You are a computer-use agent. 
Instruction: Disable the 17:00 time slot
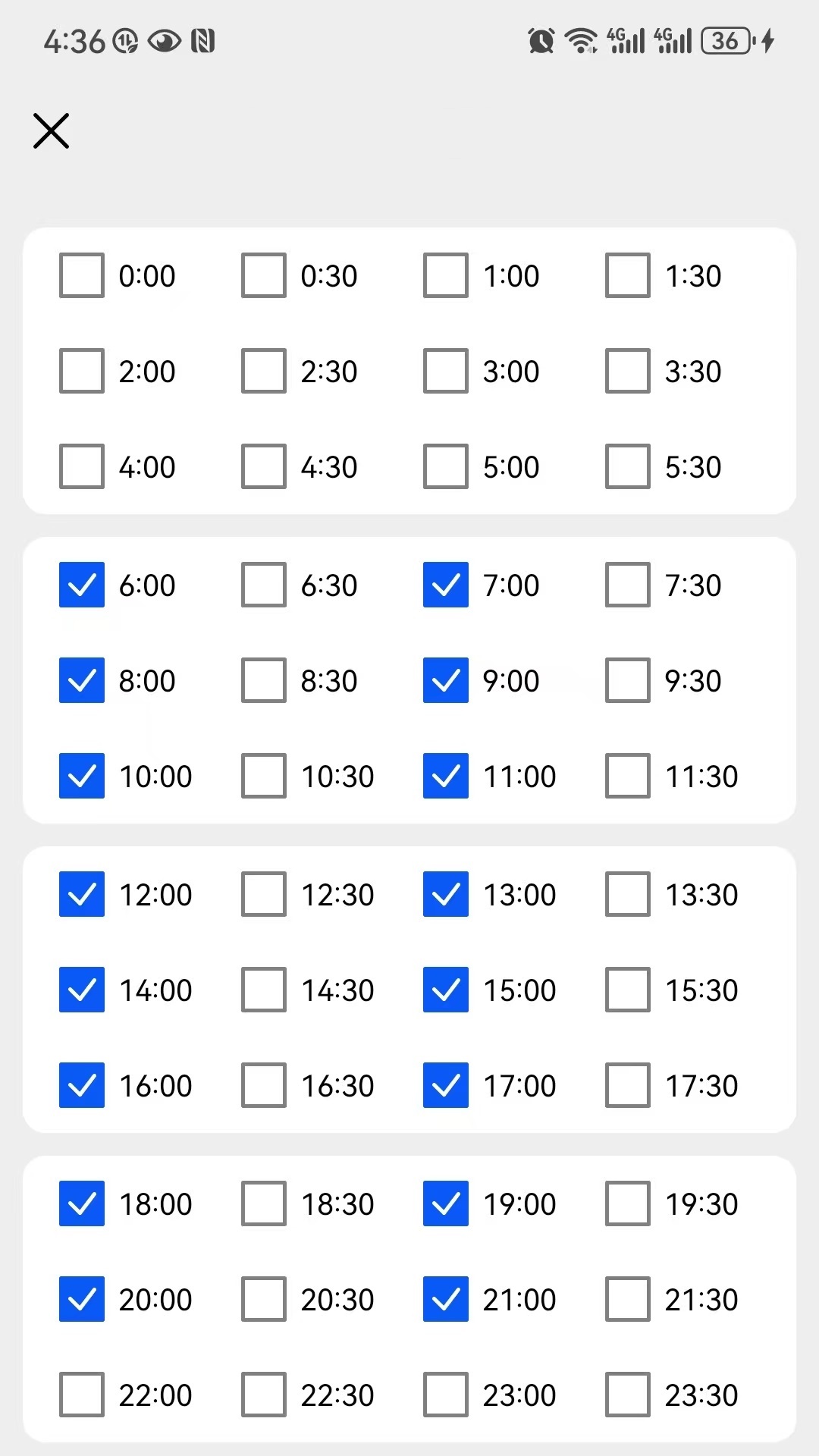[x=446, y=1085]
